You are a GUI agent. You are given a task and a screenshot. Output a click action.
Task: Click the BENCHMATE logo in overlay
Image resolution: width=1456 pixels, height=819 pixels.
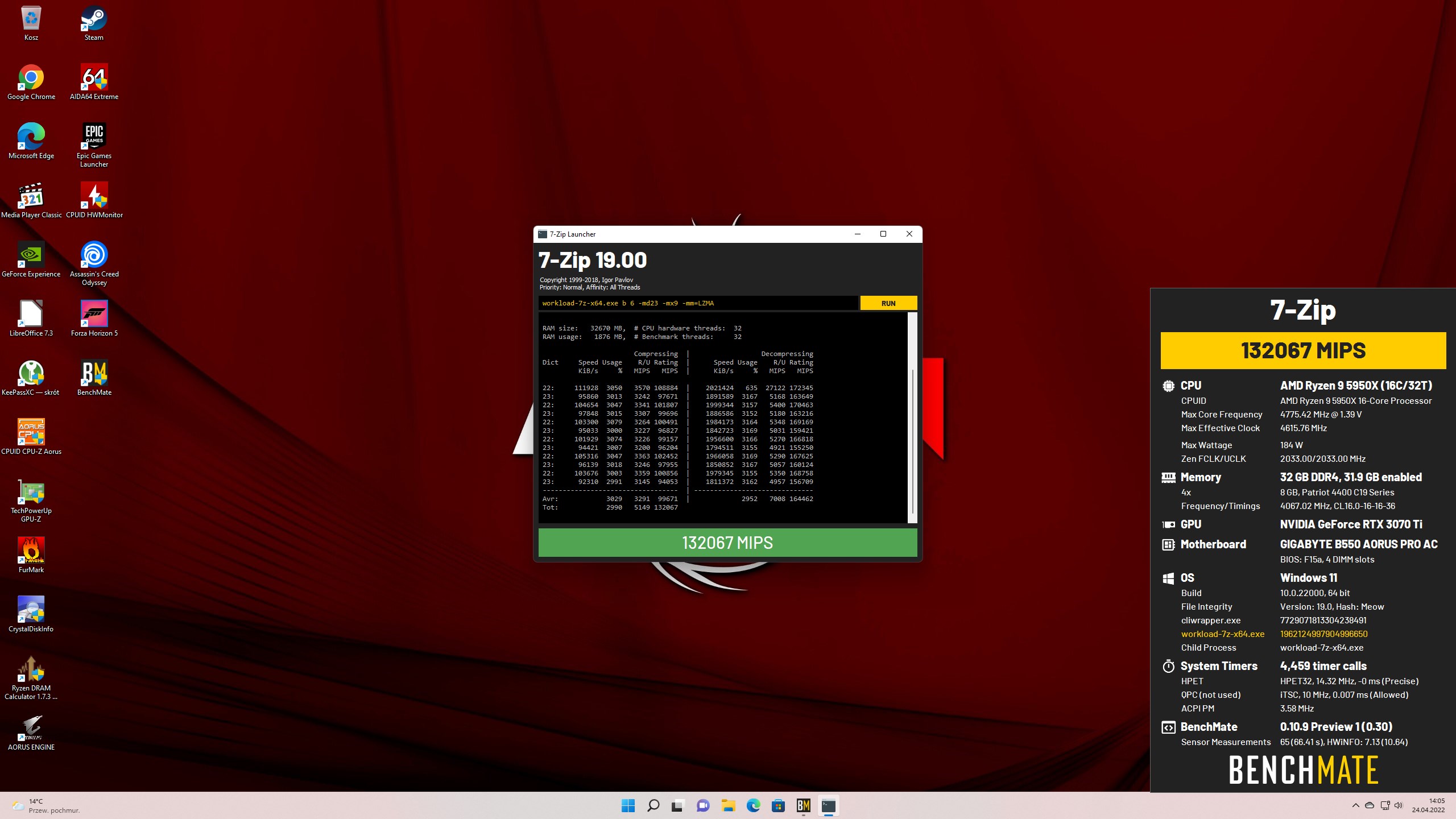coord(1303,770)
